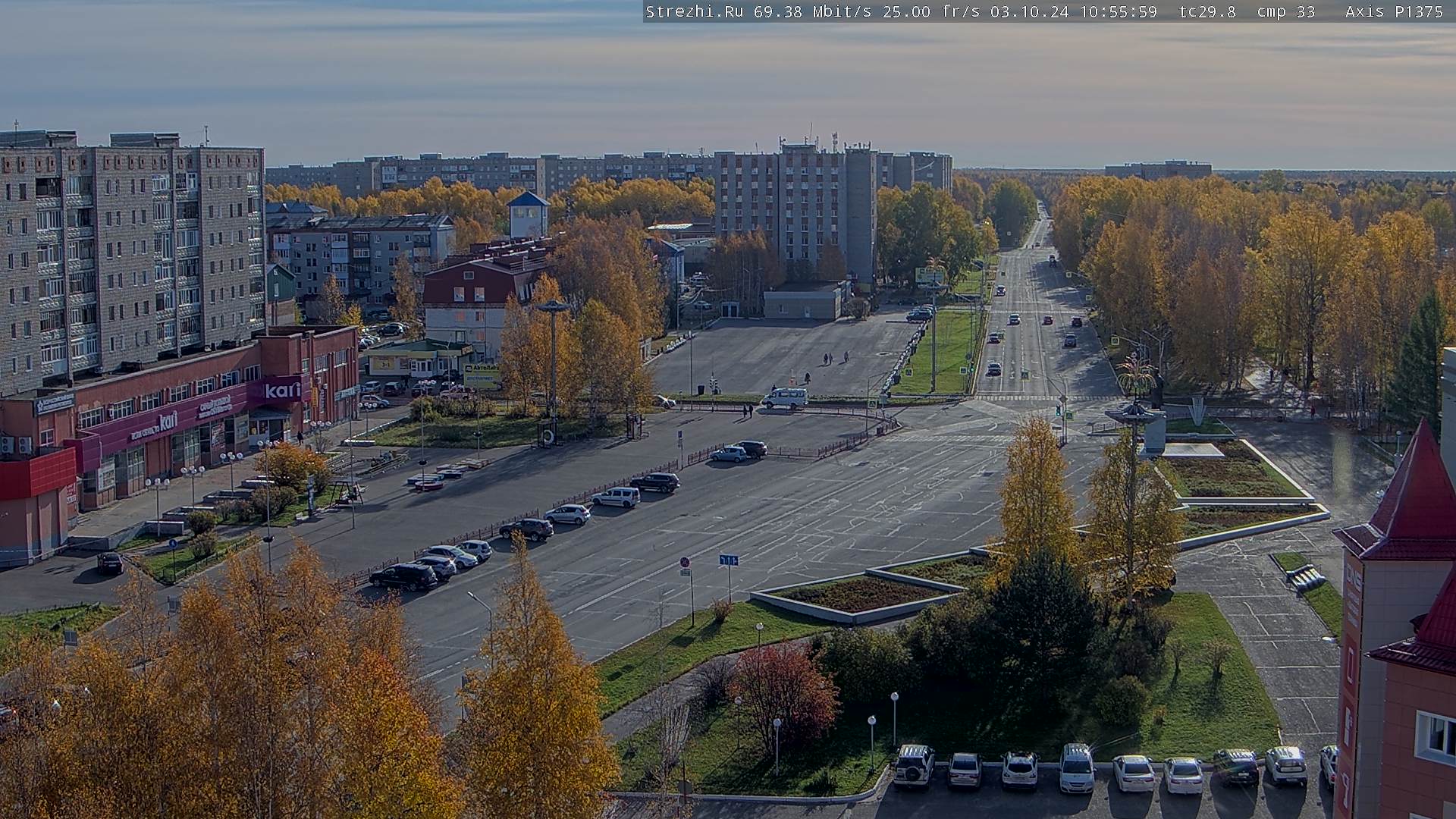Click the Strezhi.Ru overlay label
The height and width of the screenshot is (819, 1456).
point(694,11)
